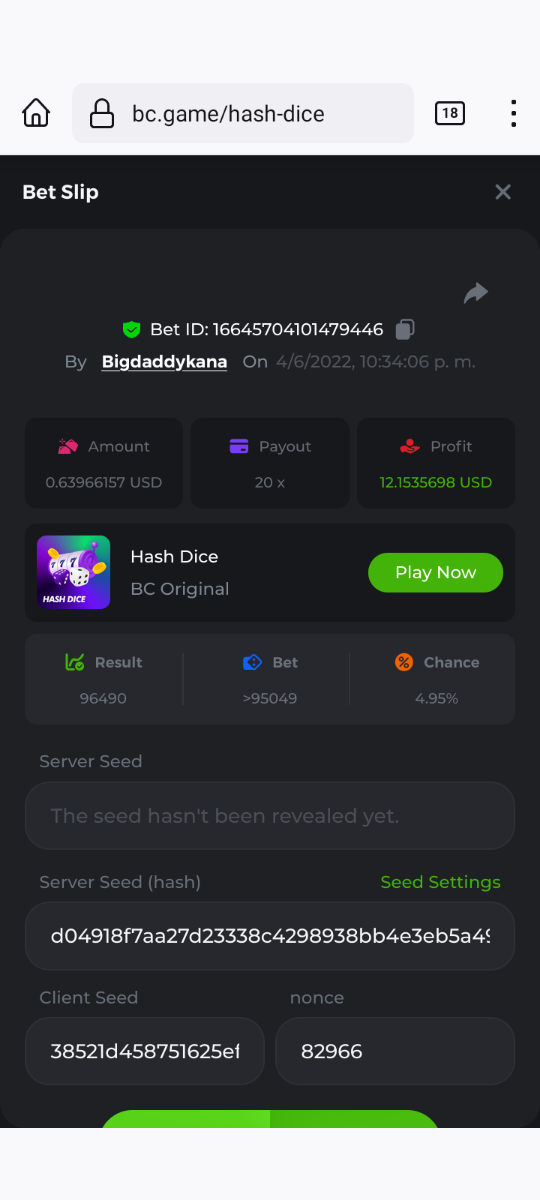The height and width of the screenshot is (1200, 540).
Task: Tap the unrevealed Server Seed field
Action: tap(270, 816)
